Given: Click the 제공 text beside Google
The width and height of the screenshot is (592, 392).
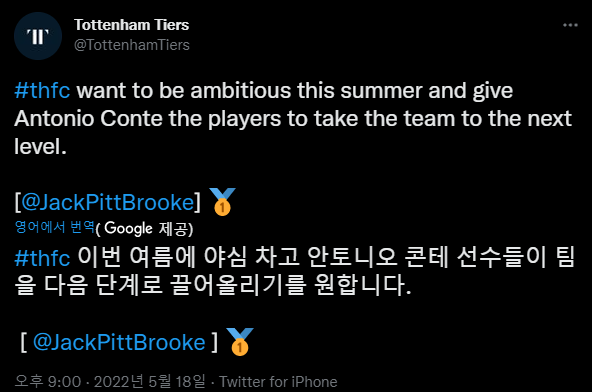Looking at the screenshot, I should [x=173, y=228].
